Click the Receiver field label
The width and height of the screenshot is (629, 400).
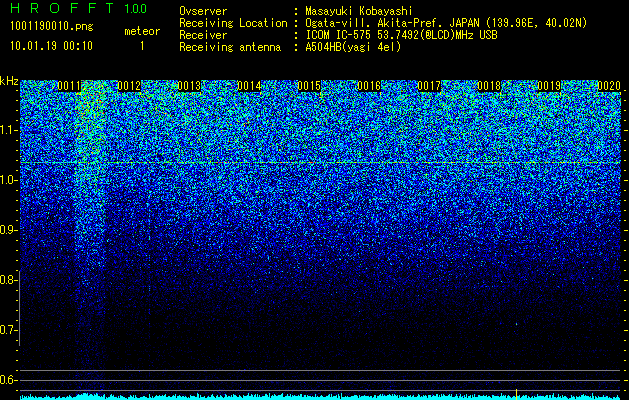pyautogui.click(x=203, y=35)
